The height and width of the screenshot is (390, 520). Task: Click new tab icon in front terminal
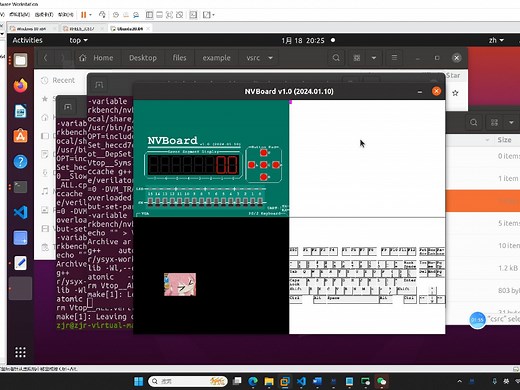click(99, 85)
